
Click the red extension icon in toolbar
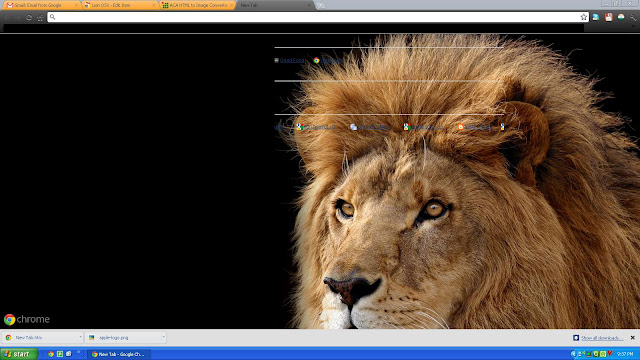pos(609,17)
